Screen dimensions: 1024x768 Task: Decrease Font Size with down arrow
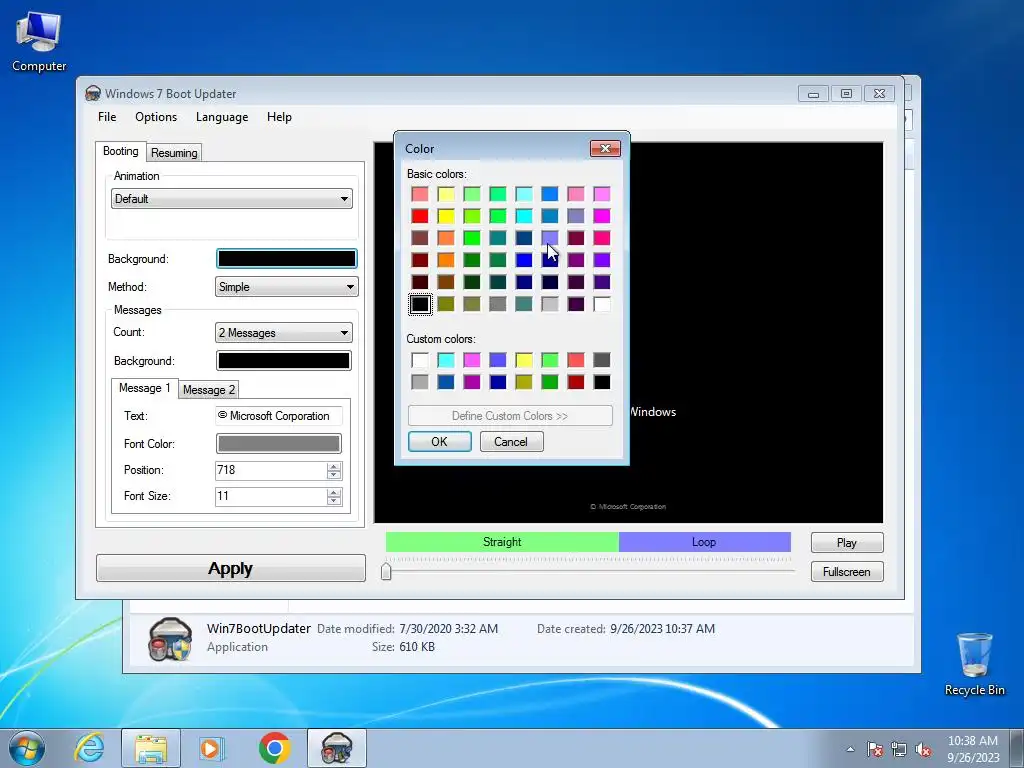(334, 501)
